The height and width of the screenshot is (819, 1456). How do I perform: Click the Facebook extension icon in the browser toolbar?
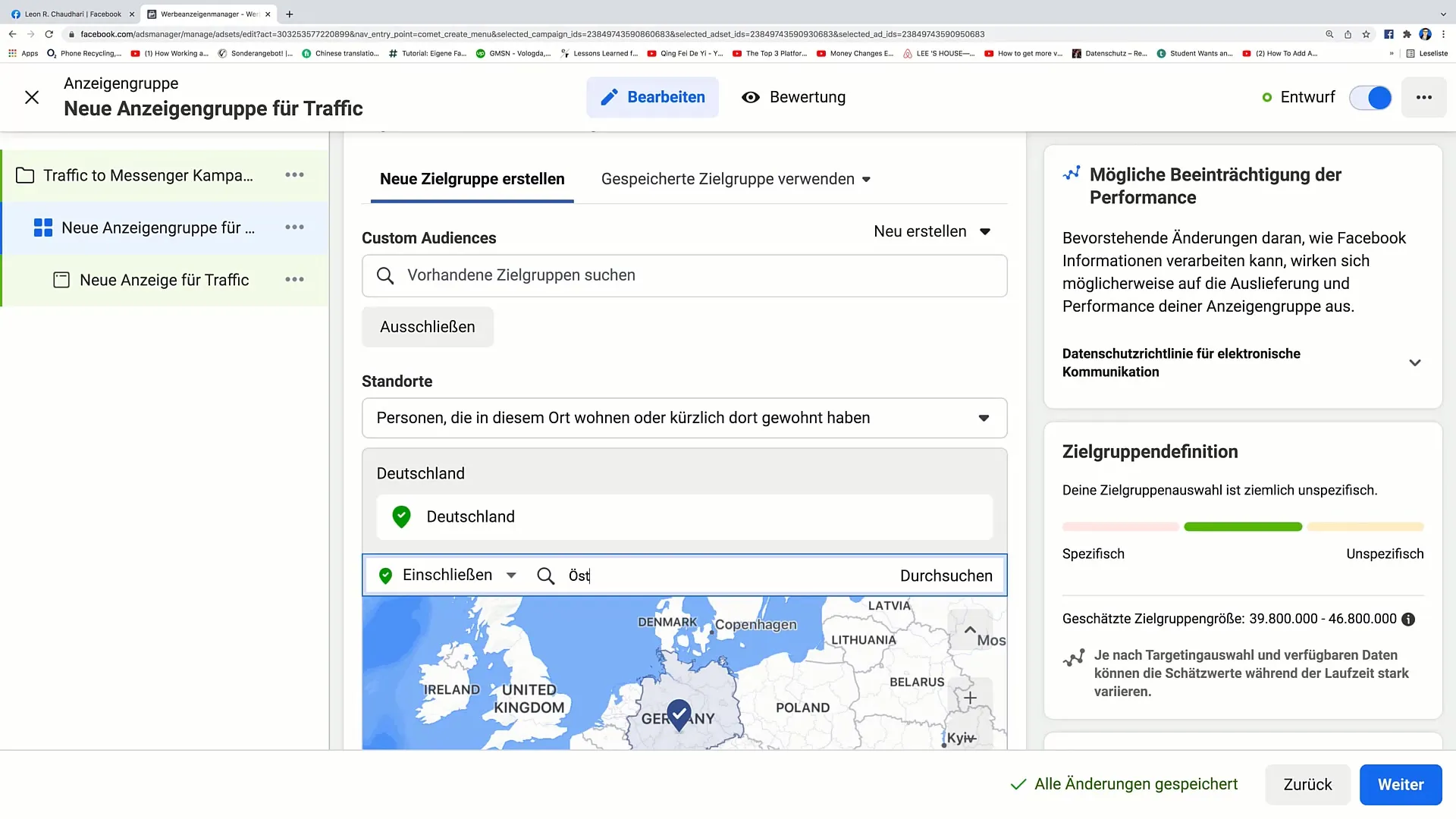click(x=1389, y=34)
